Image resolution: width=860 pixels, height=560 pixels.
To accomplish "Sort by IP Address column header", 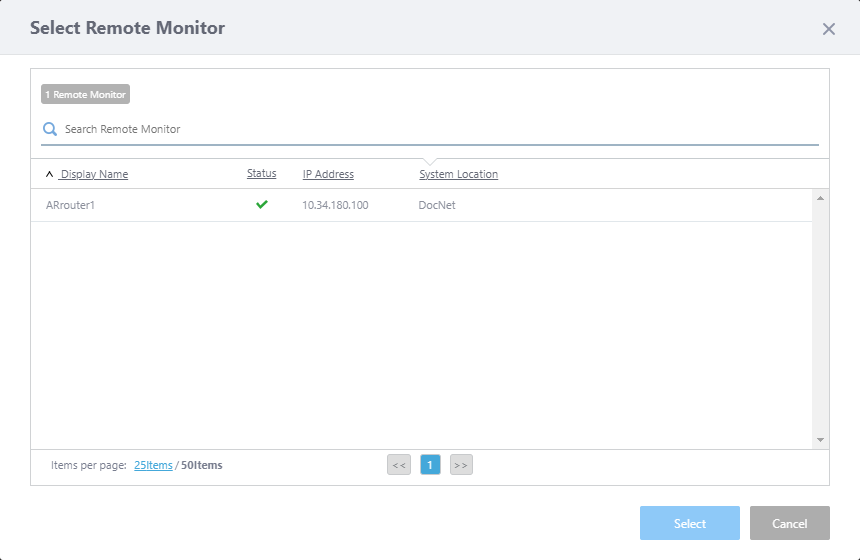I will [328, 174].
